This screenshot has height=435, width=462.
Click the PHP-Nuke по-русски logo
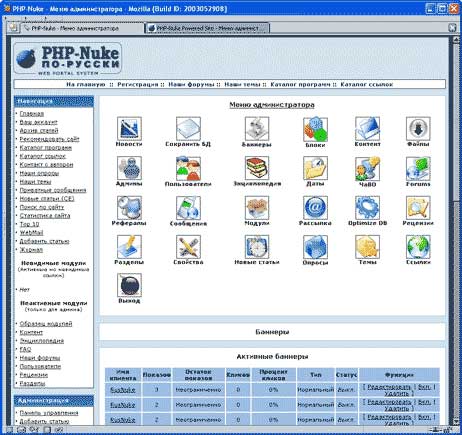(68, 59)
